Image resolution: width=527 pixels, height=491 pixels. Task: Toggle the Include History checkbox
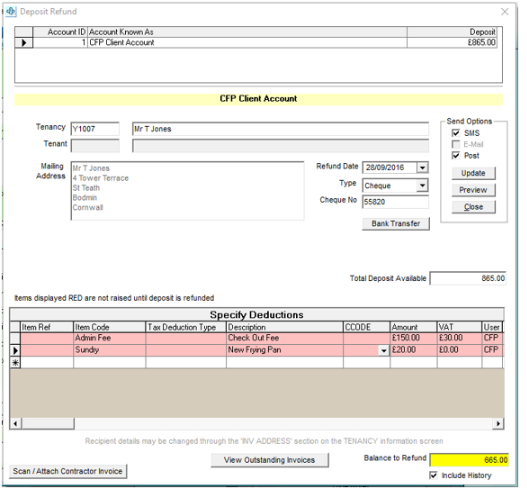[x=434, y=475]
